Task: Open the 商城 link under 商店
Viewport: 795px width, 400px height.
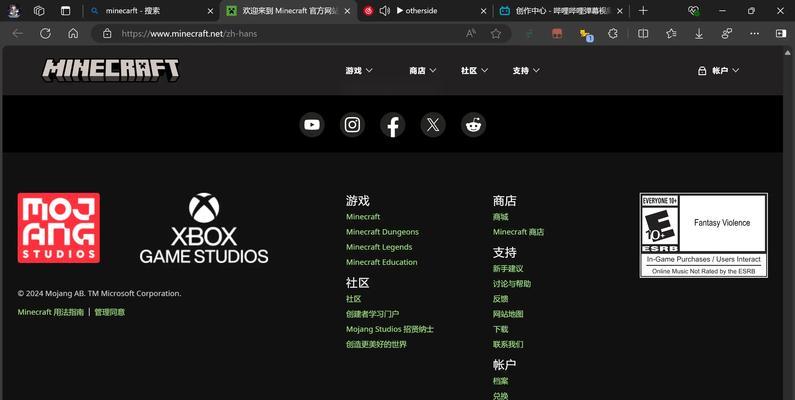Action: [500, 216]
